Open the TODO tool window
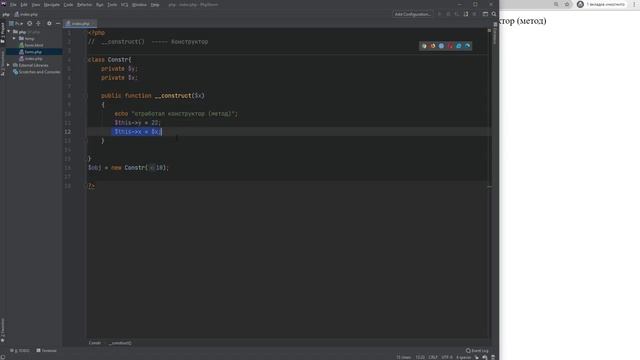This screenshot has width=640, height=360. [20, 350]
